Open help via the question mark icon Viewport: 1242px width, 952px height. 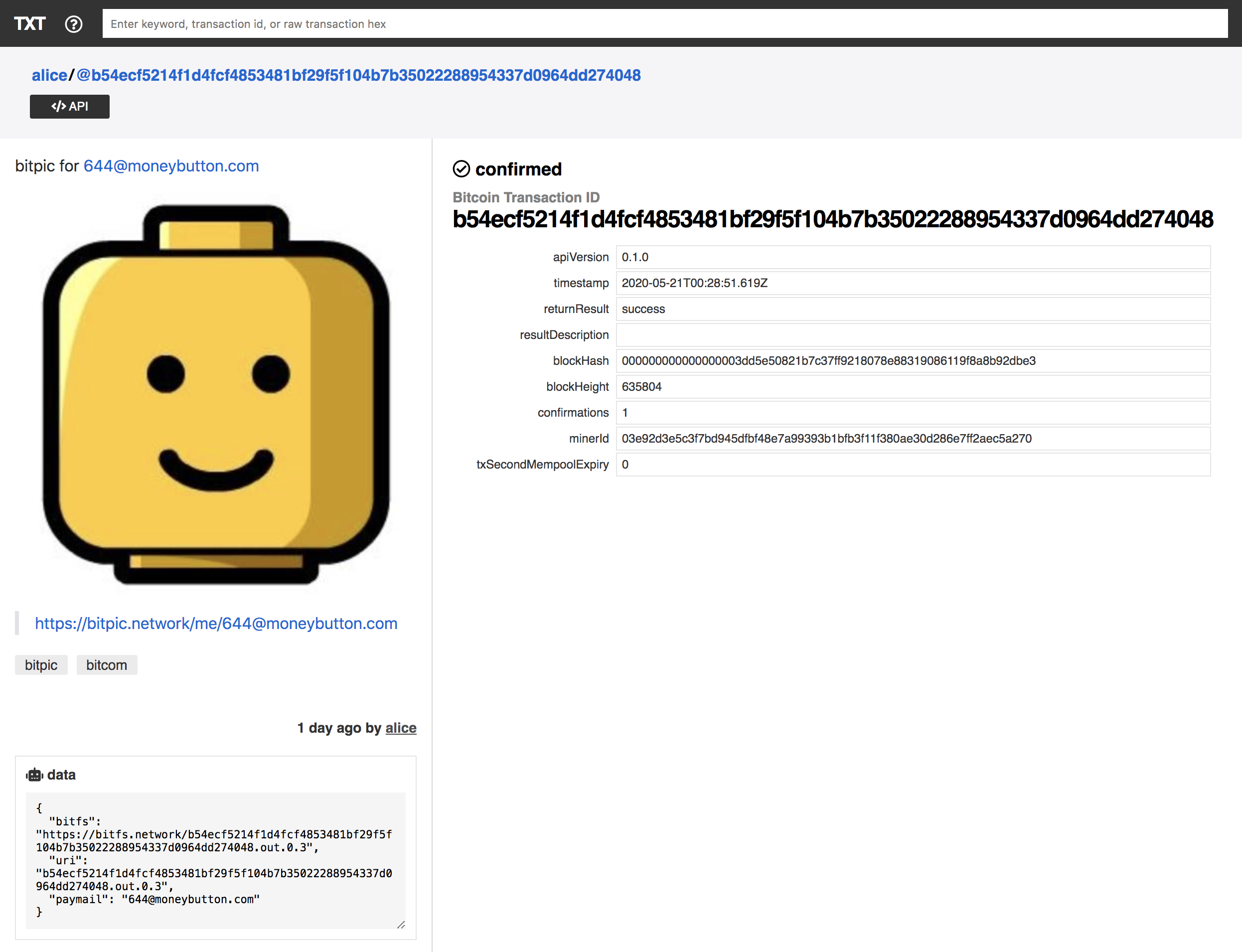click(74, 24)
